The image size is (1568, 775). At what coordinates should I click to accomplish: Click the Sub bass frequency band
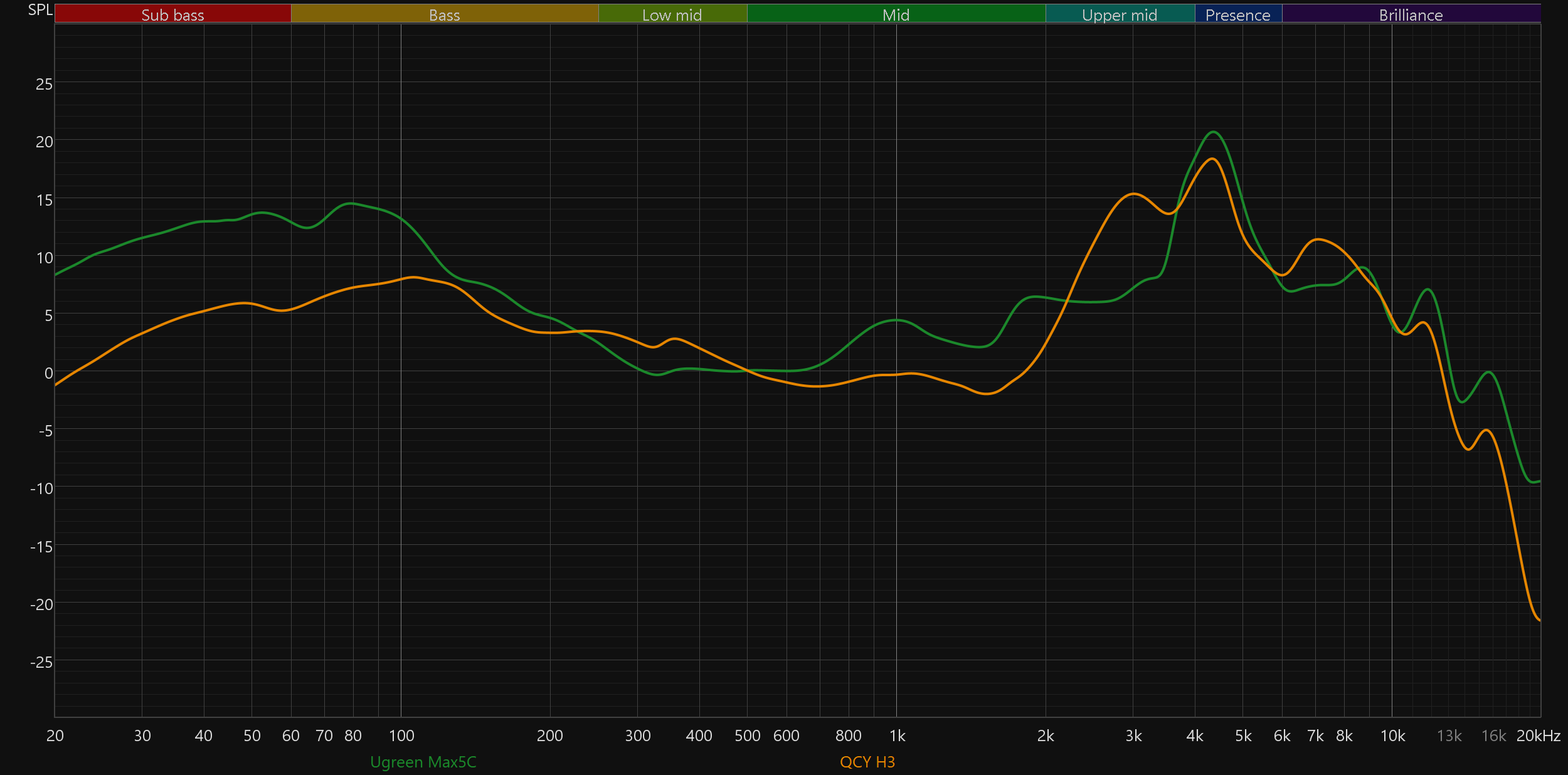pyautogui.click(x=172, y=14)
